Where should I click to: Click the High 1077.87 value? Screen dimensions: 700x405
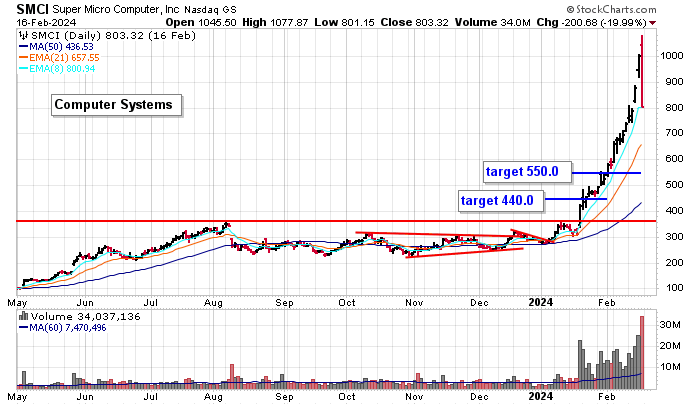tap(275, 22)
